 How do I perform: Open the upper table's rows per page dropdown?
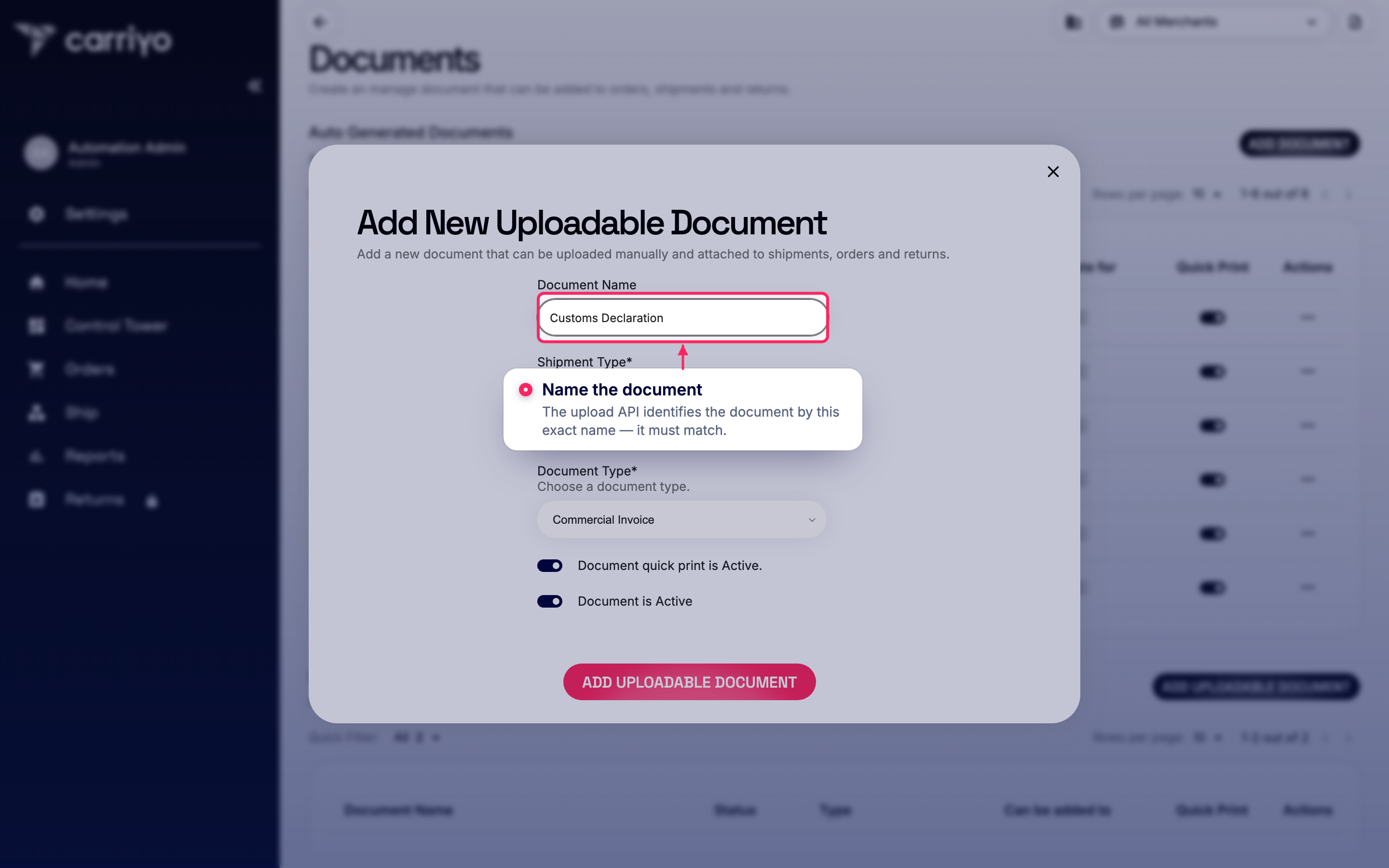tap(1207, 194)
